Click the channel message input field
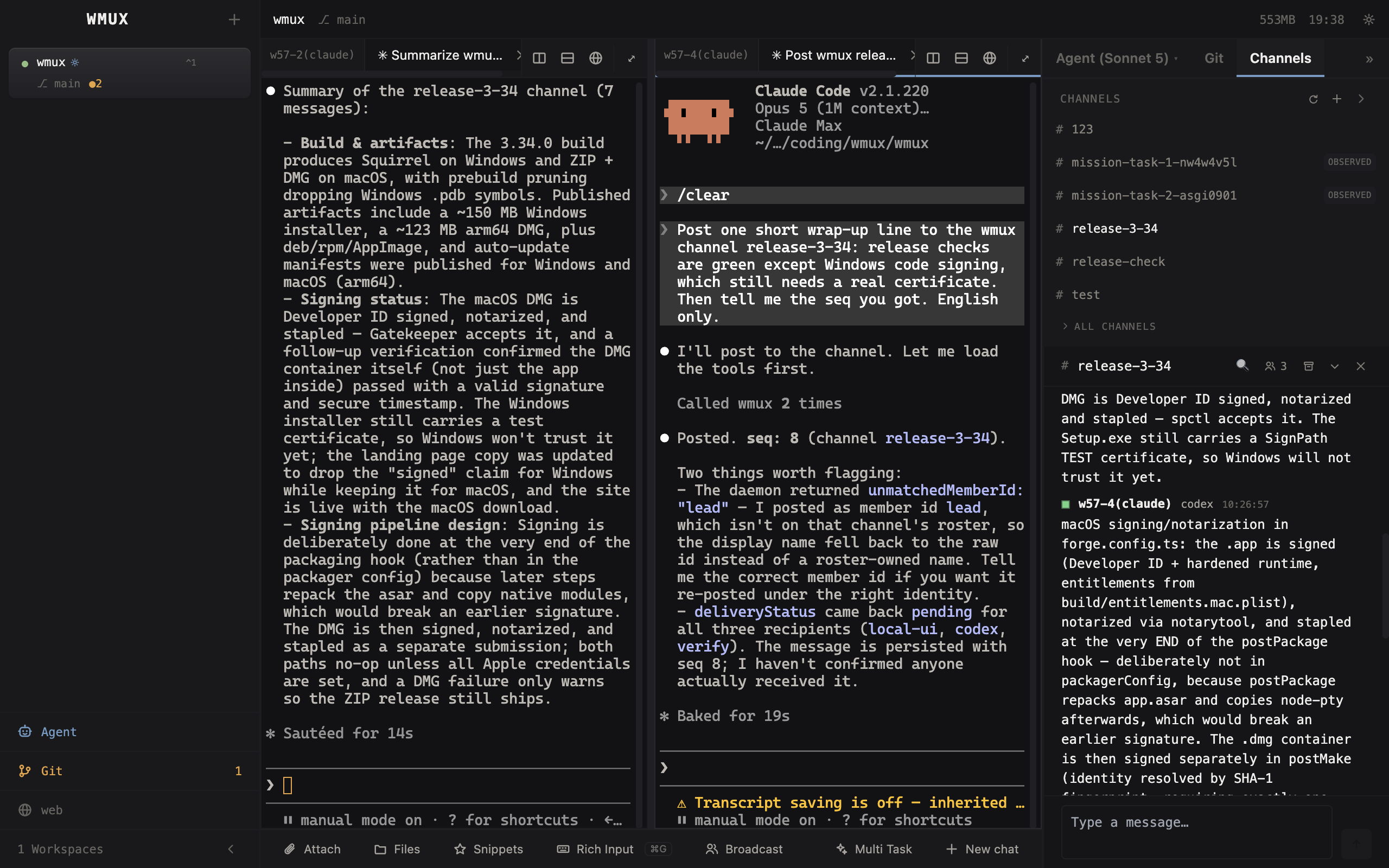This screenshot has height=868, width=1389. pyautogui.click(x=1196, y=831)
